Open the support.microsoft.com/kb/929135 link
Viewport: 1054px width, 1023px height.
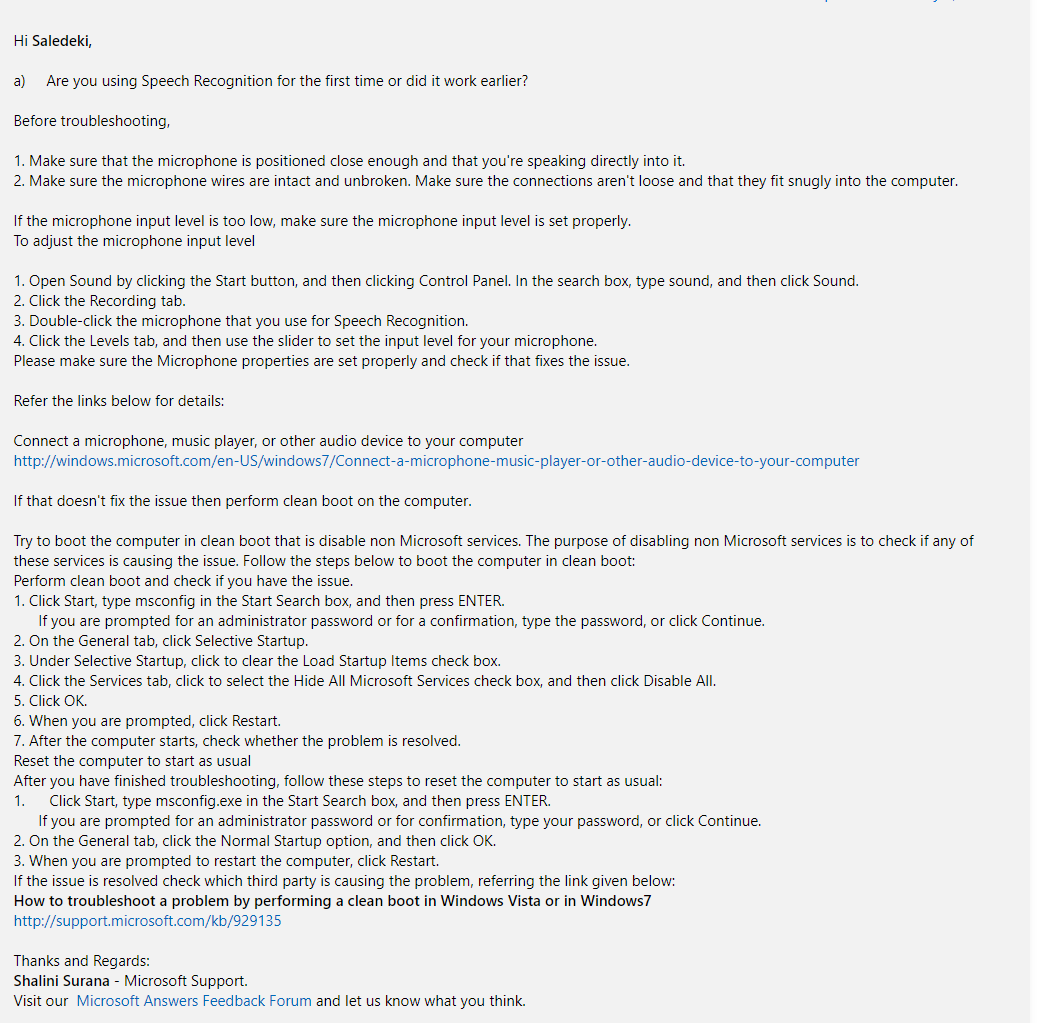coord(147,921)
